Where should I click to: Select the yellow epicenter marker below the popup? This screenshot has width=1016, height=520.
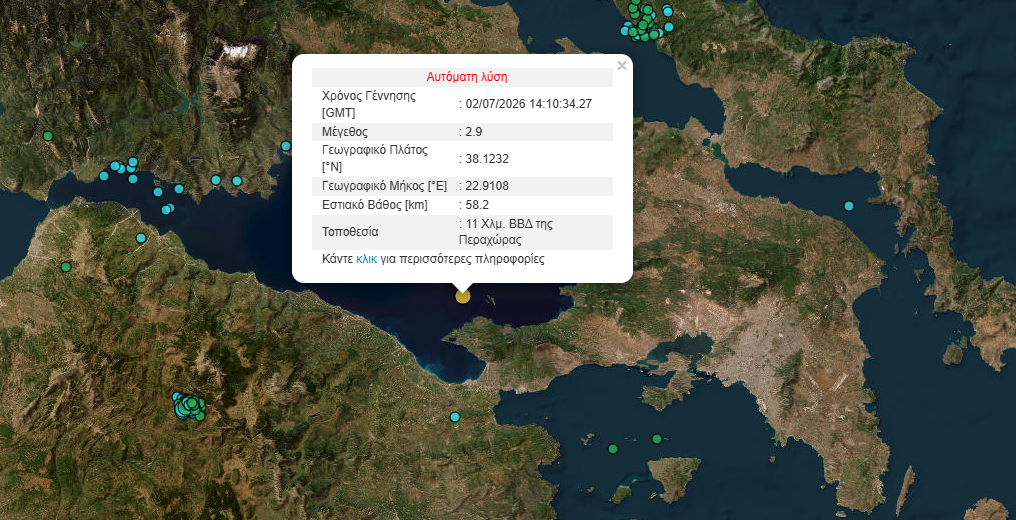pos(463,296)
